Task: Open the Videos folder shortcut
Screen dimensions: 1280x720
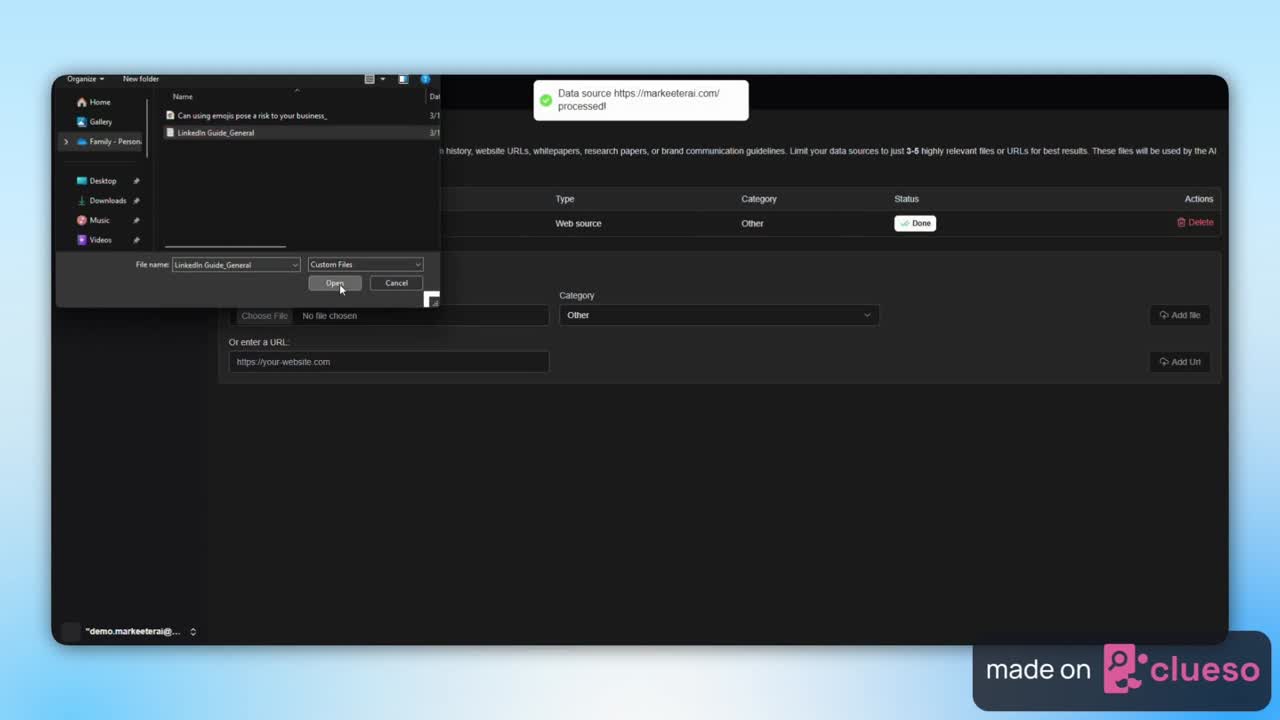Action: (x=100, y=240)
